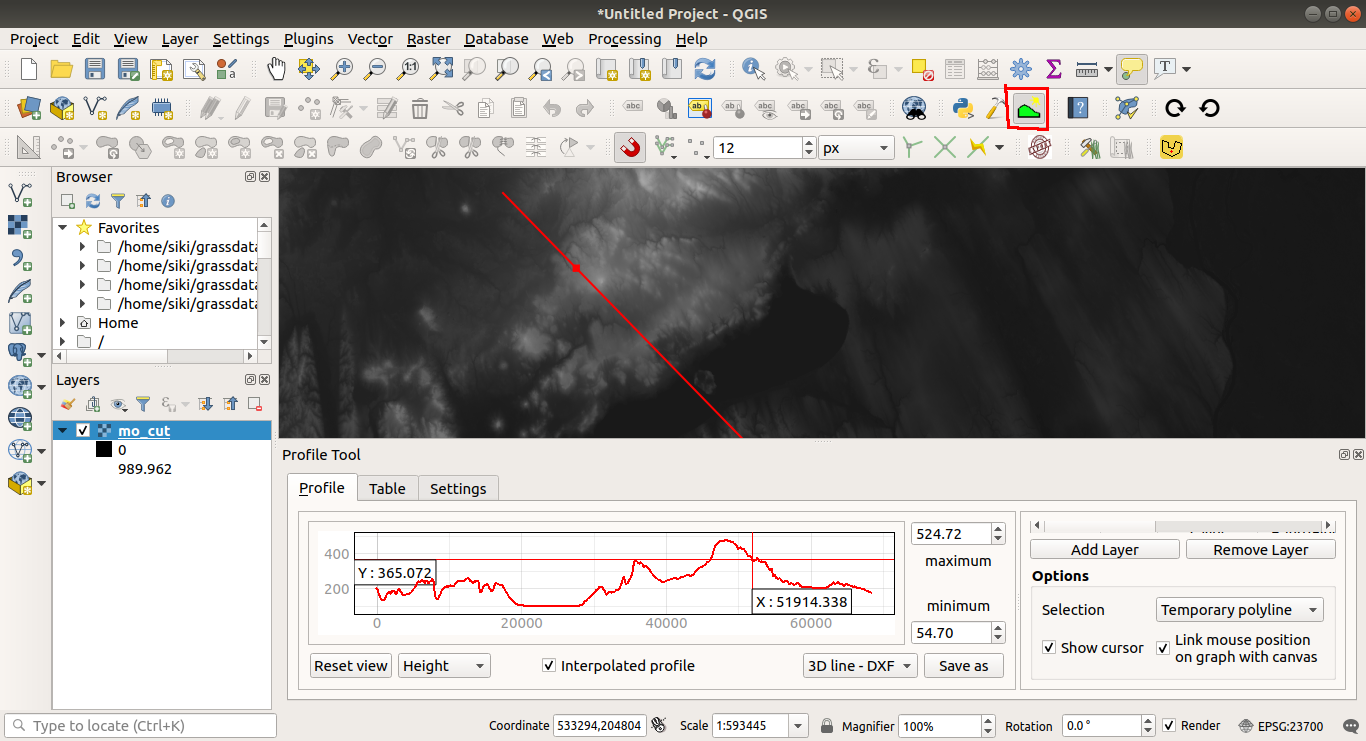
Task: Increase the maximum value spinner
Action: coord(997,529)
